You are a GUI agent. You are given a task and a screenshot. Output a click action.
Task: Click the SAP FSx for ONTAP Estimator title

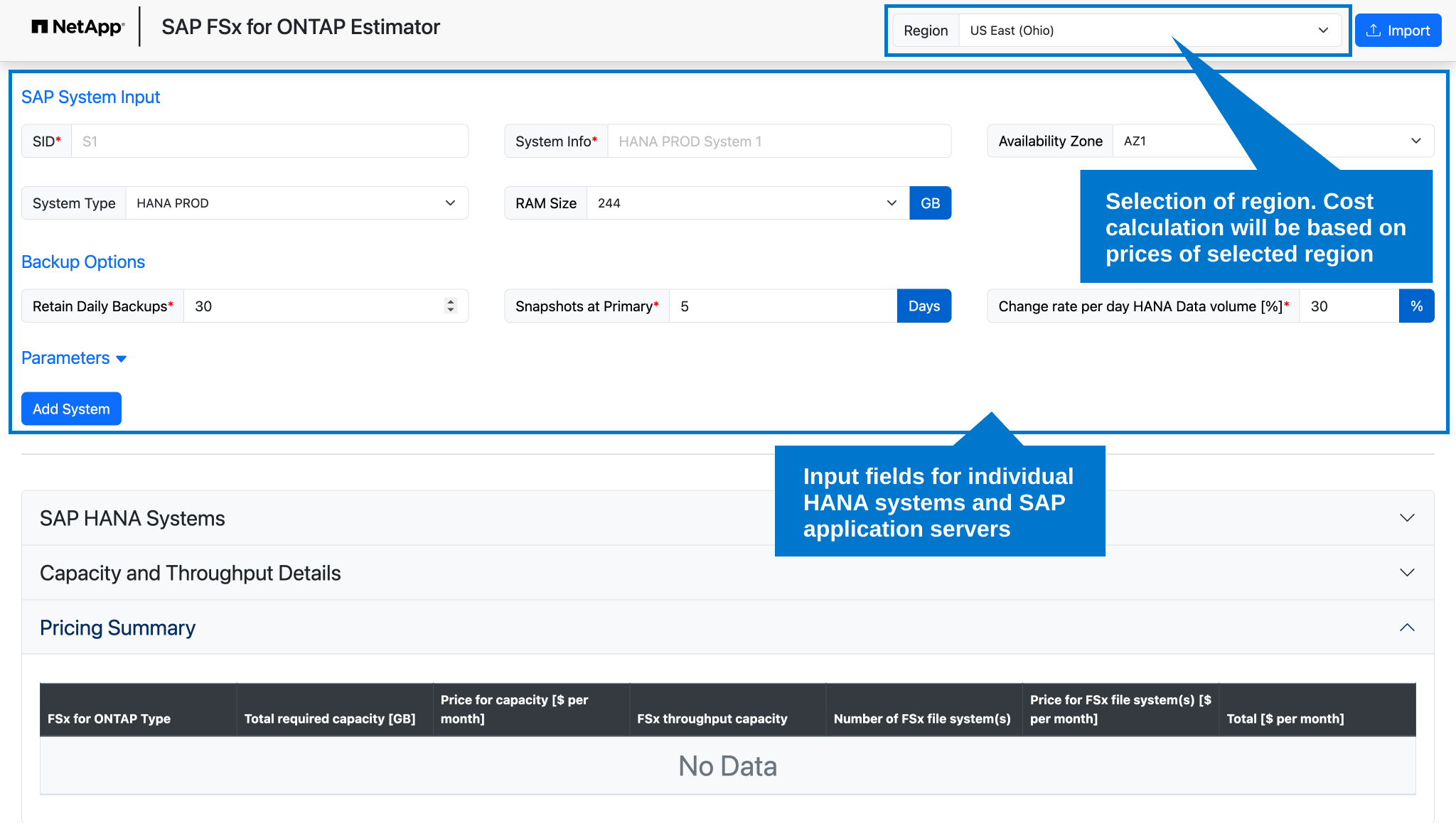click(x=301, y=27)
